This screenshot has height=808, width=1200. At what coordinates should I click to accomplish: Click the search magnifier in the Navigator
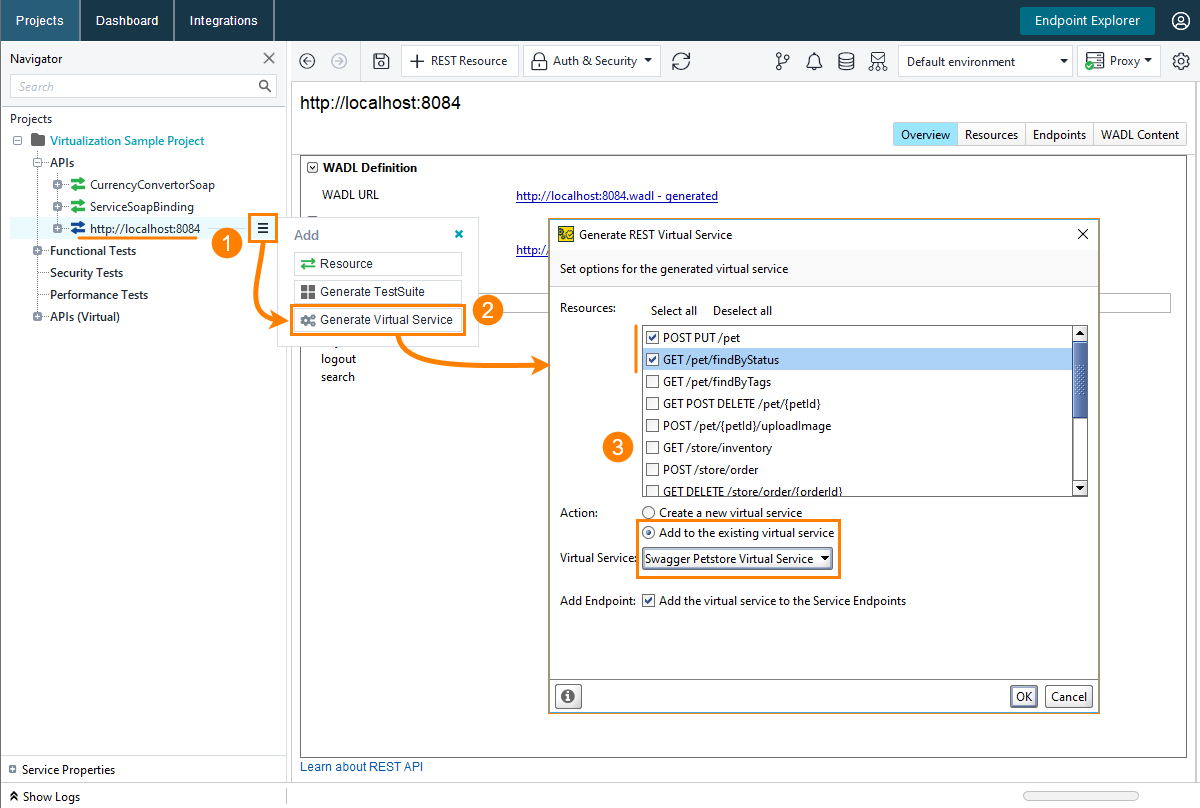click(x=265, y=86)
